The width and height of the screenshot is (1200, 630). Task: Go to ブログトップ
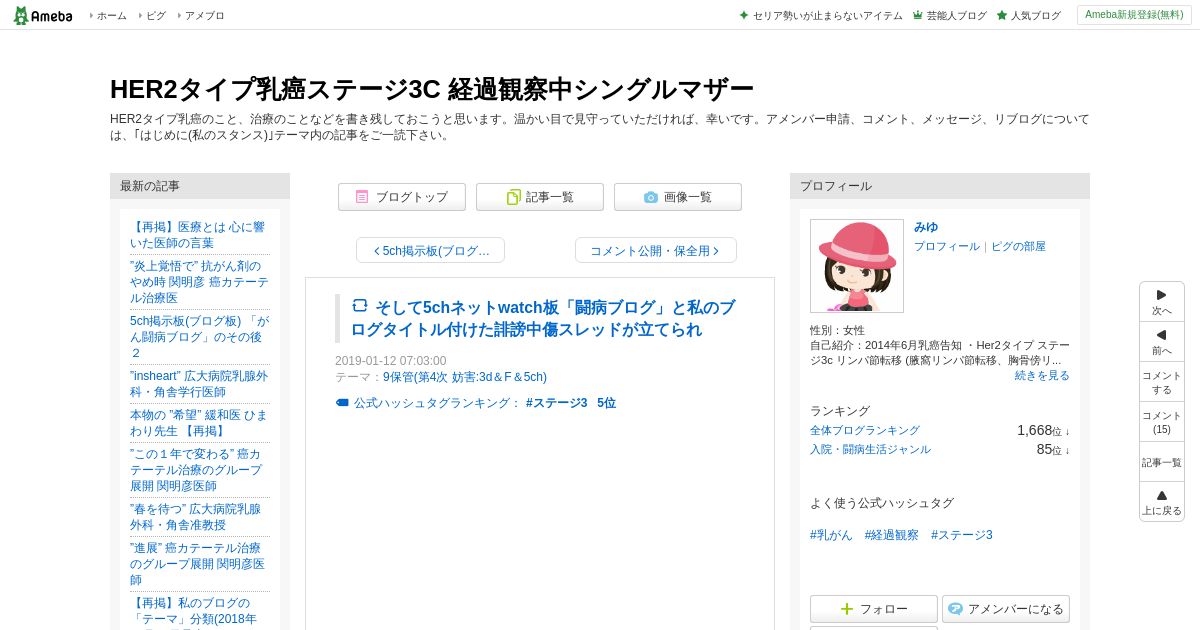(x=402, y=197)
